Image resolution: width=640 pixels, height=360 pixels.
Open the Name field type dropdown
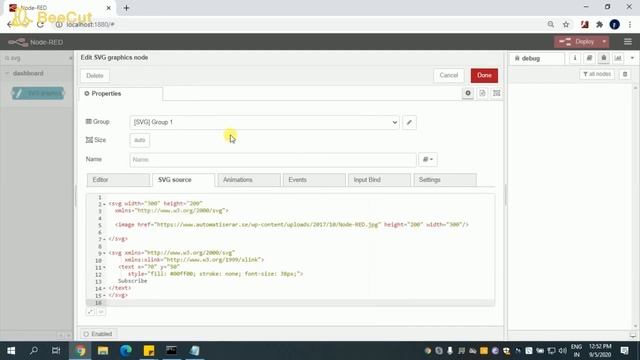point(428,160)
